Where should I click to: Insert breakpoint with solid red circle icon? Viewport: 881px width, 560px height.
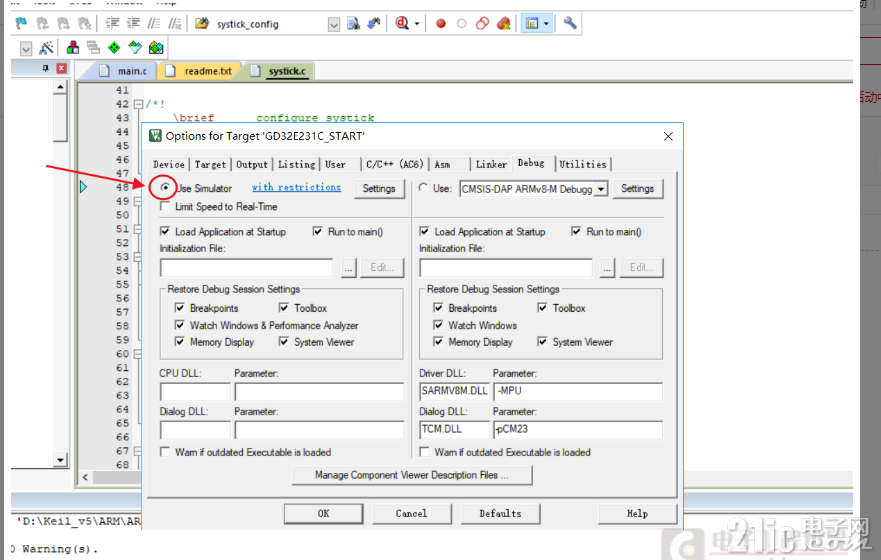click(440, 24)
